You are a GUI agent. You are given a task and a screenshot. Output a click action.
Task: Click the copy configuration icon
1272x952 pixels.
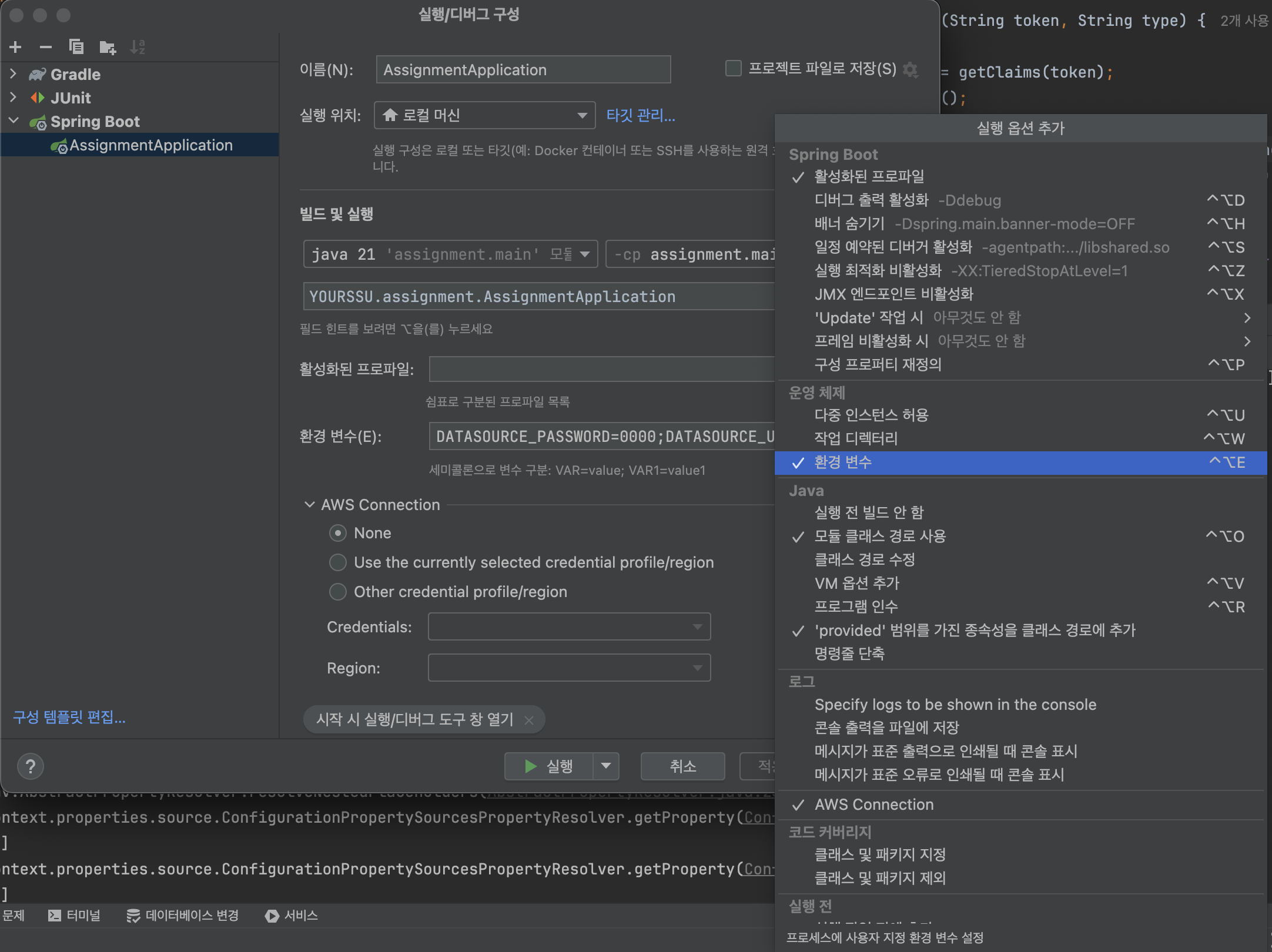click(x=76, y=47)
